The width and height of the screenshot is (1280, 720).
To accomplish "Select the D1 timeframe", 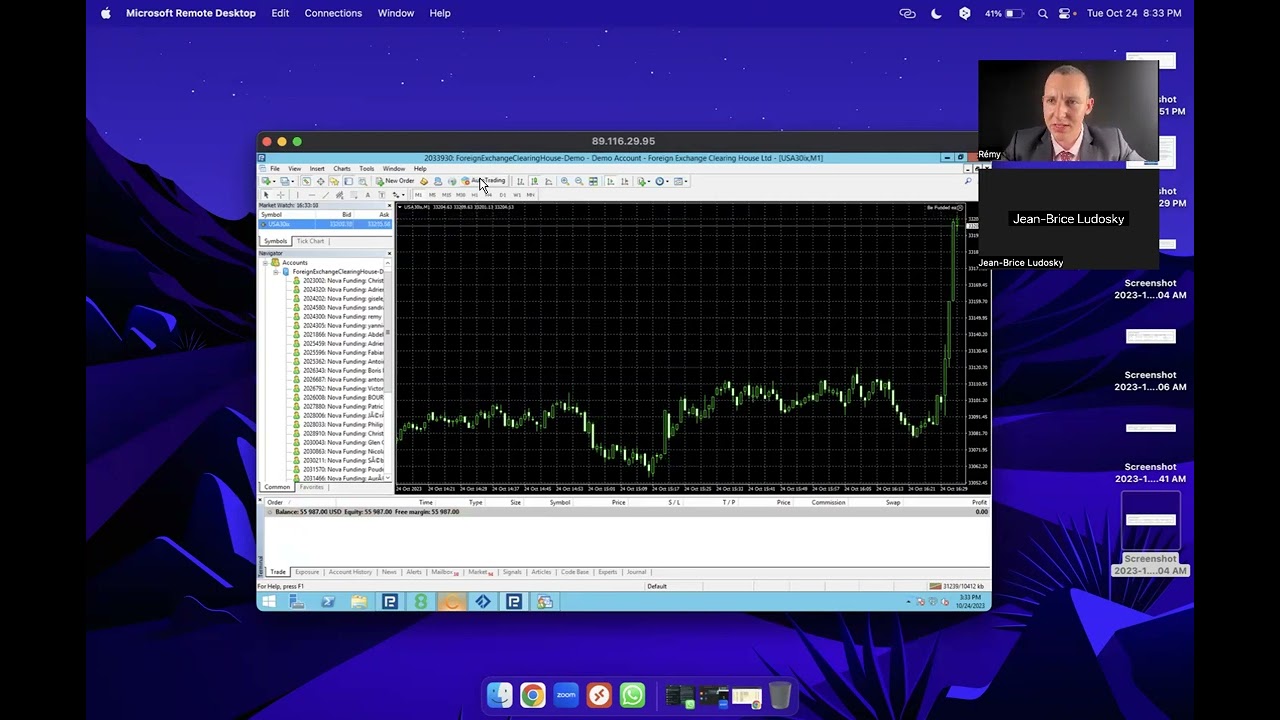I will tap(502, 195).
